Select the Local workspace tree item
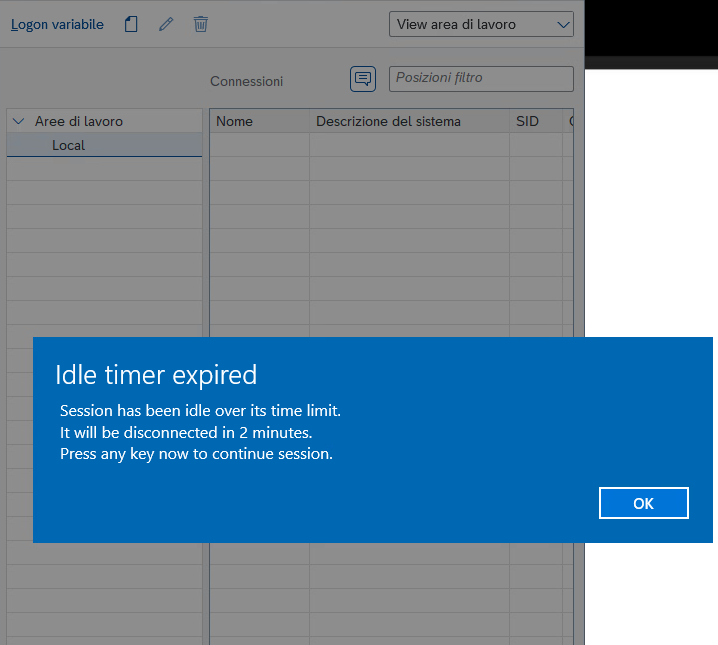 [104, 145]
